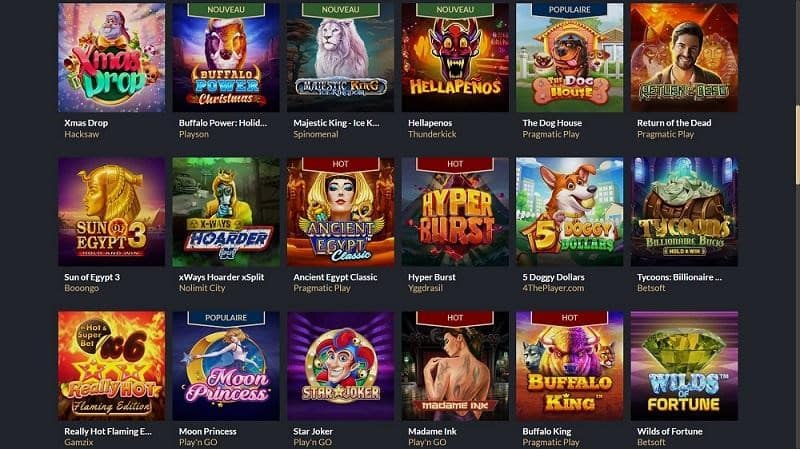The width and height of the screenshot is (800, 449).
Task: Open Return of the Dead game image
Action: 684,57
